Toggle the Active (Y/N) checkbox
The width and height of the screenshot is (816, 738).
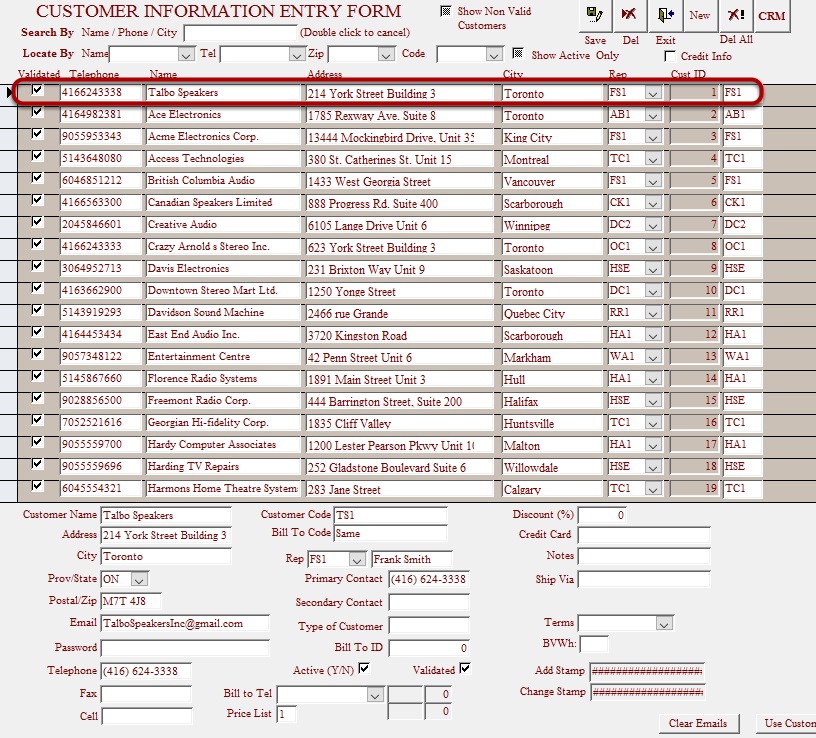point(364,668)
